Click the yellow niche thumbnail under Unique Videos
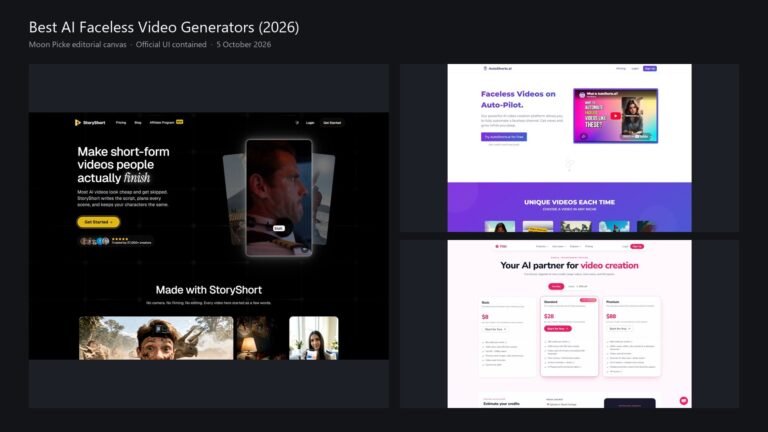This screenshot has width=768, height=432. 538,227
